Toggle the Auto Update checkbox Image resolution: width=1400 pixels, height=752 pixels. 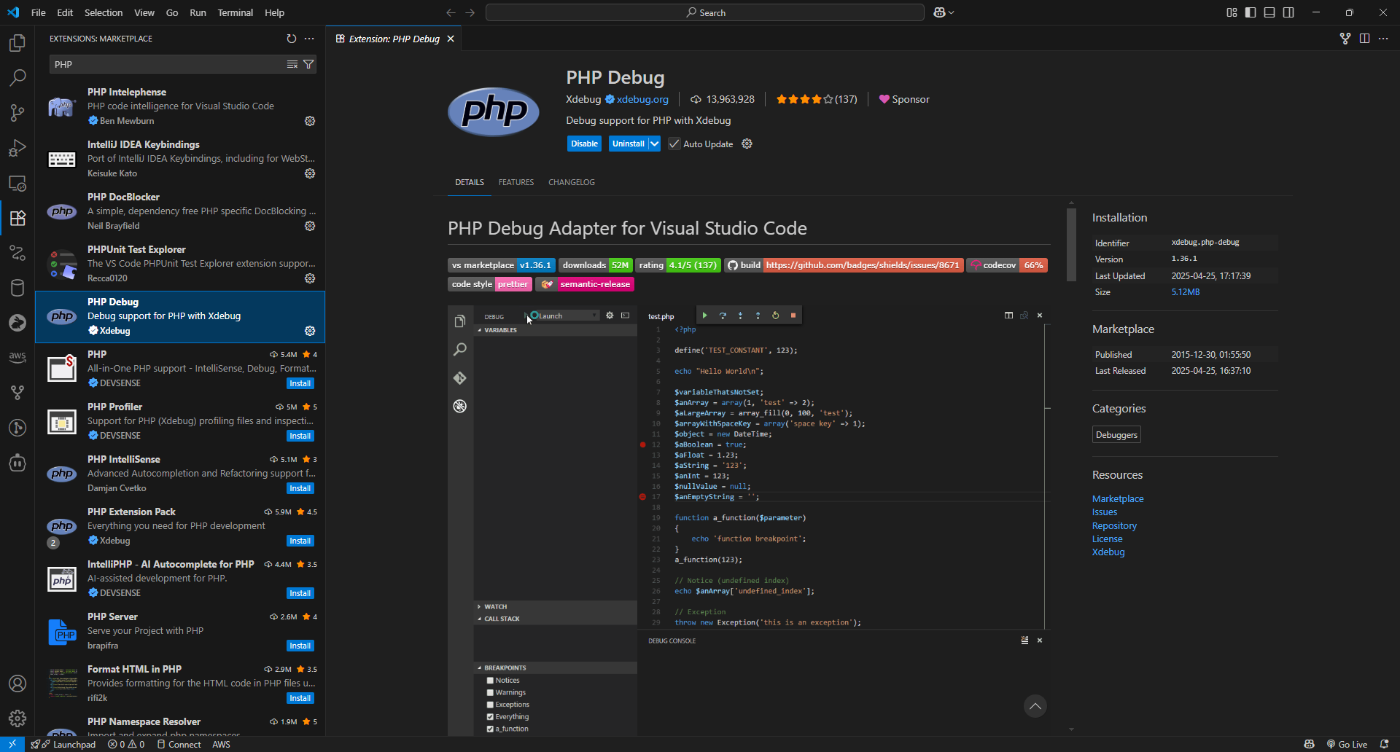tap(674, 144)
